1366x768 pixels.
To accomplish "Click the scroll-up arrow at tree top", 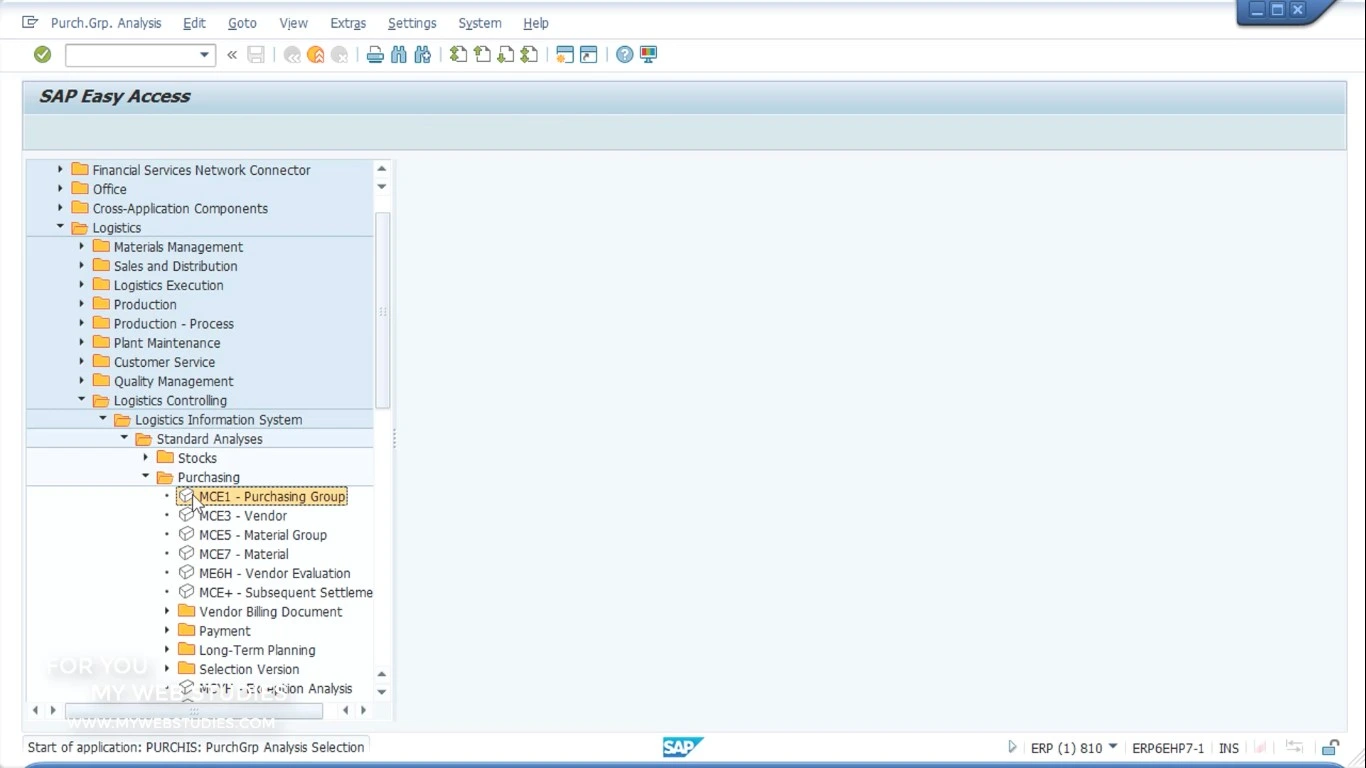I will [382, 169].
